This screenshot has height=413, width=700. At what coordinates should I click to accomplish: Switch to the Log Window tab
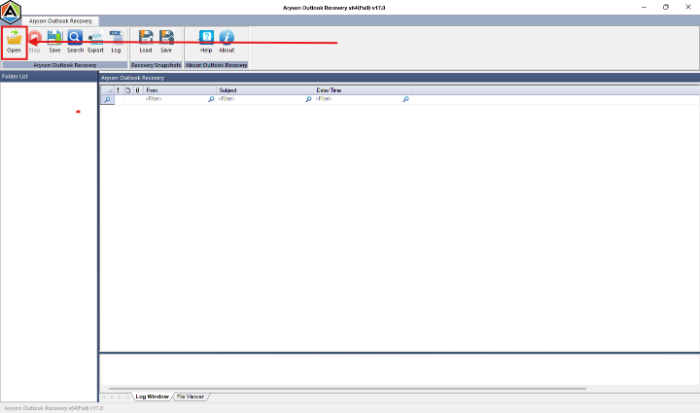tap(152, 396)
